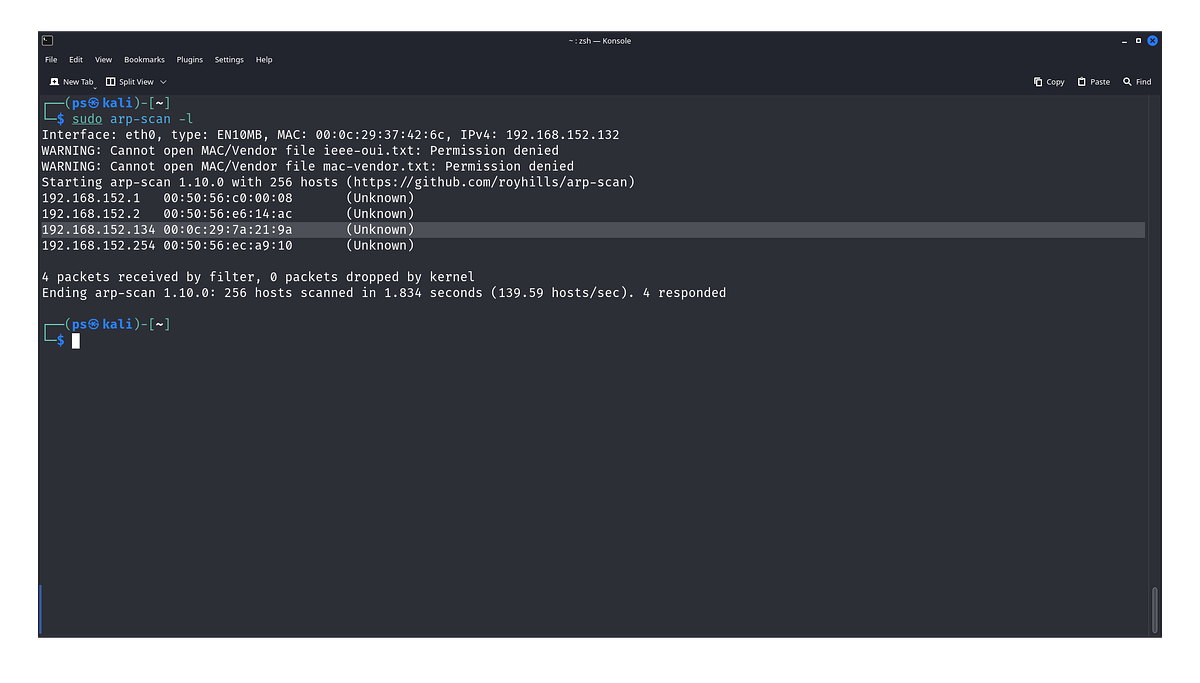
Task: Open the Plugins menu
Action: coord(190,59)
